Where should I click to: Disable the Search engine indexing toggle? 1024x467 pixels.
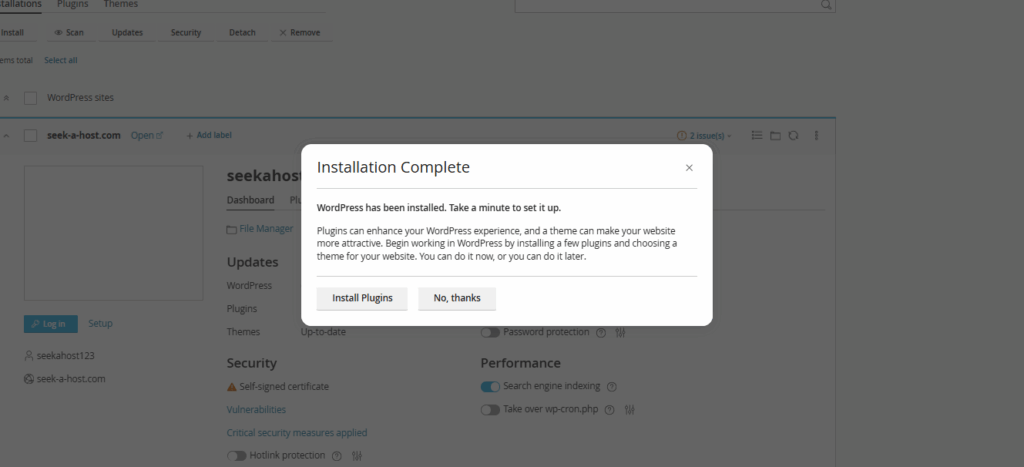point(490,387)
